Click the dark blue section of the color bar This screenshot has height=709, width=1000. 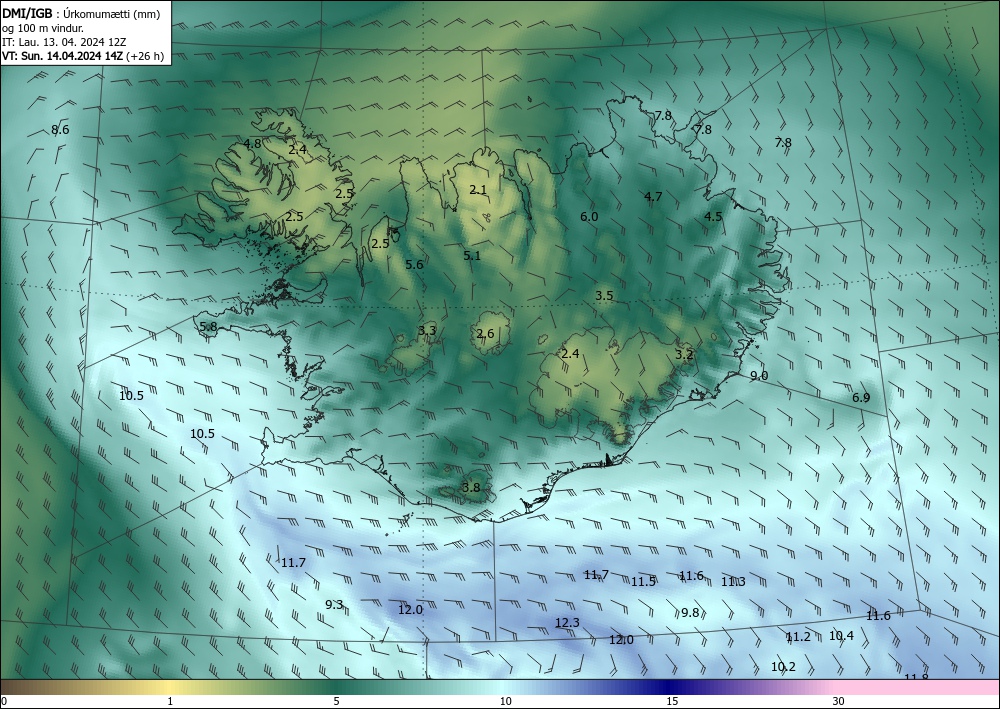click(x=670, y=687)
